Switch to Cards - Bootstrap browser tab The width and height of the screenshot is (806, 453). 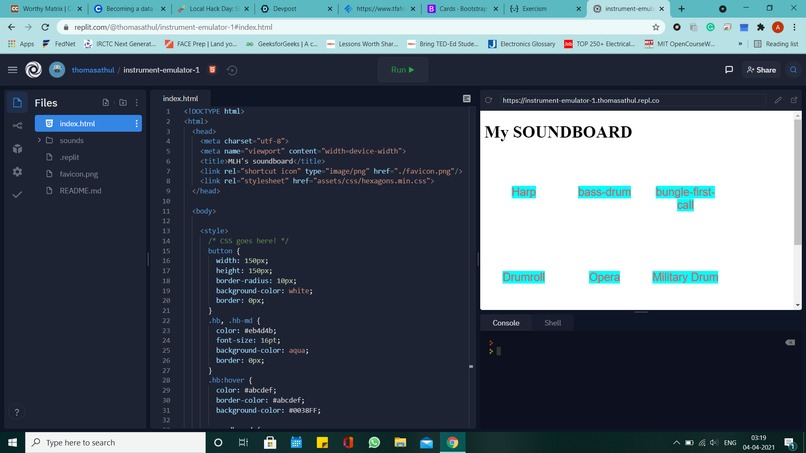pyautogui.click(x=463, y=9)
